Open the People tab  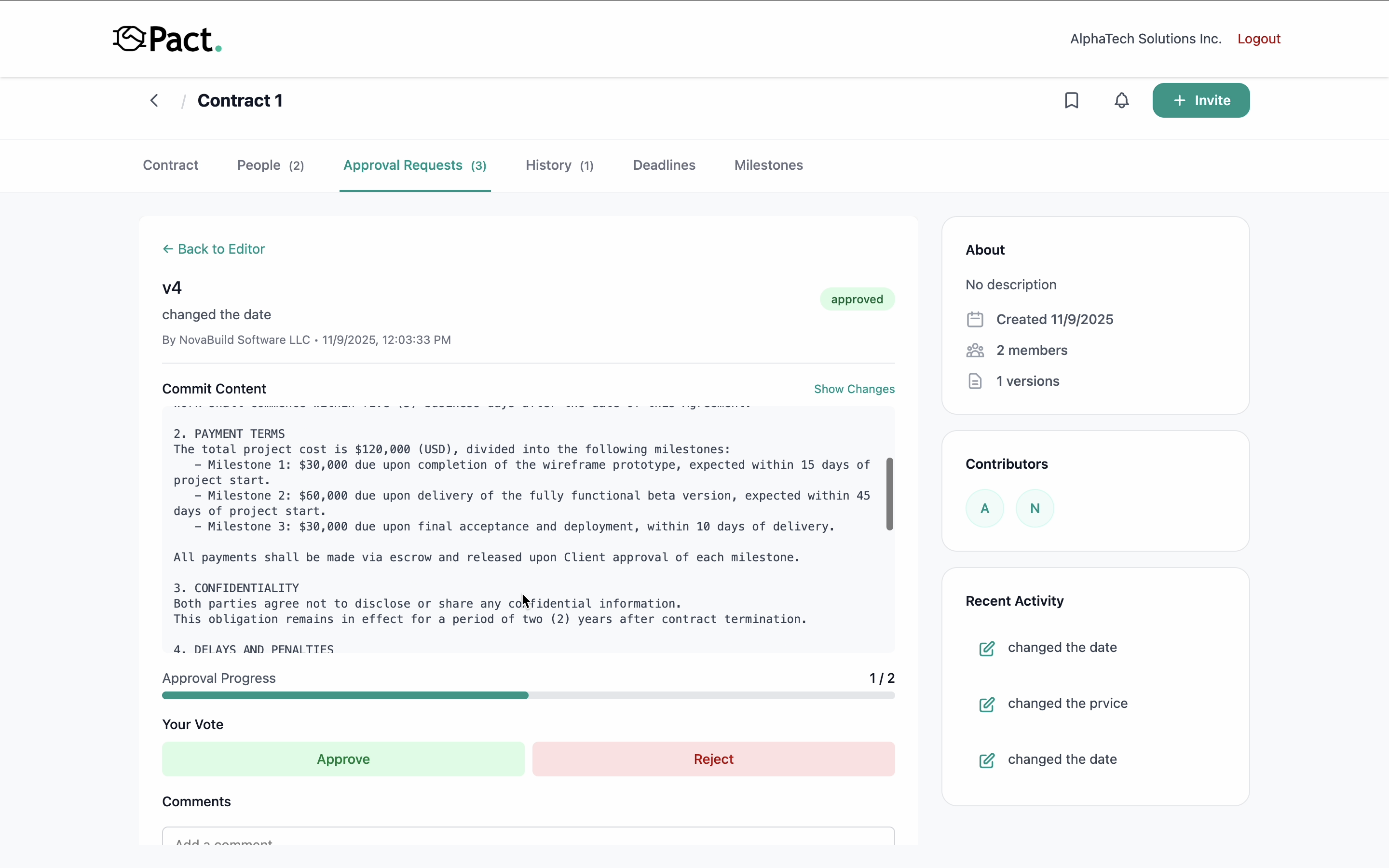click(271, 165)
